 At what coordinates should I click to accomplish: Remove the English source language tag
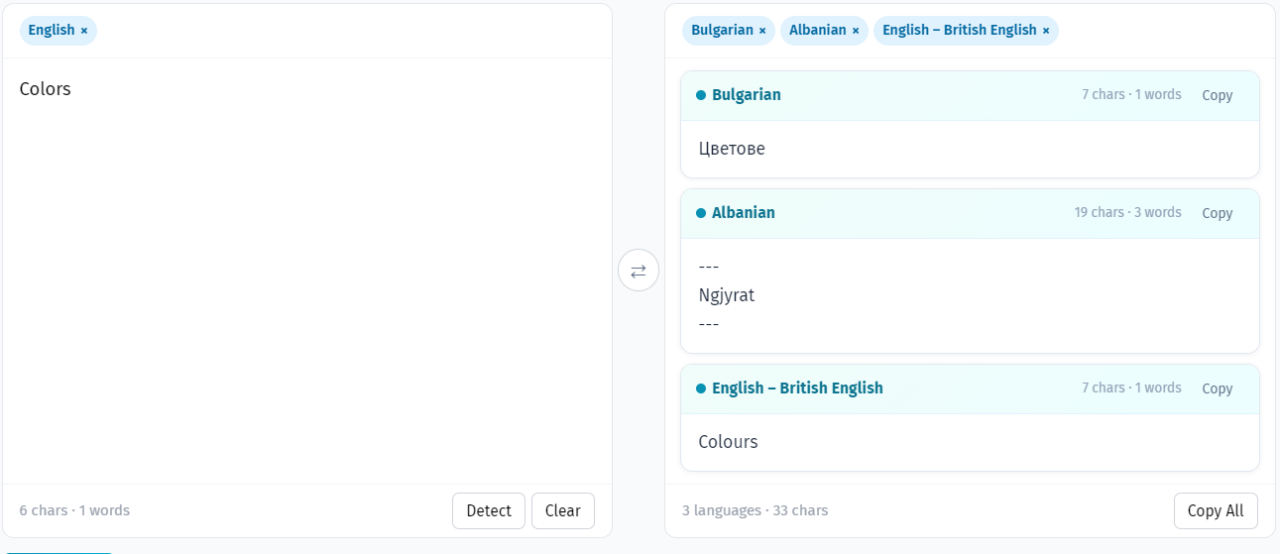84,31
